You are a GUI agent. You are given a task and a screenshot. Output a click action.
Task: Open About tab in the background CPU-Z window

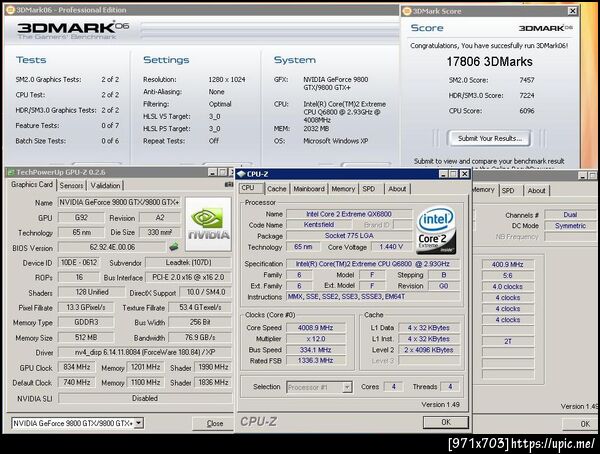(536, 190)
